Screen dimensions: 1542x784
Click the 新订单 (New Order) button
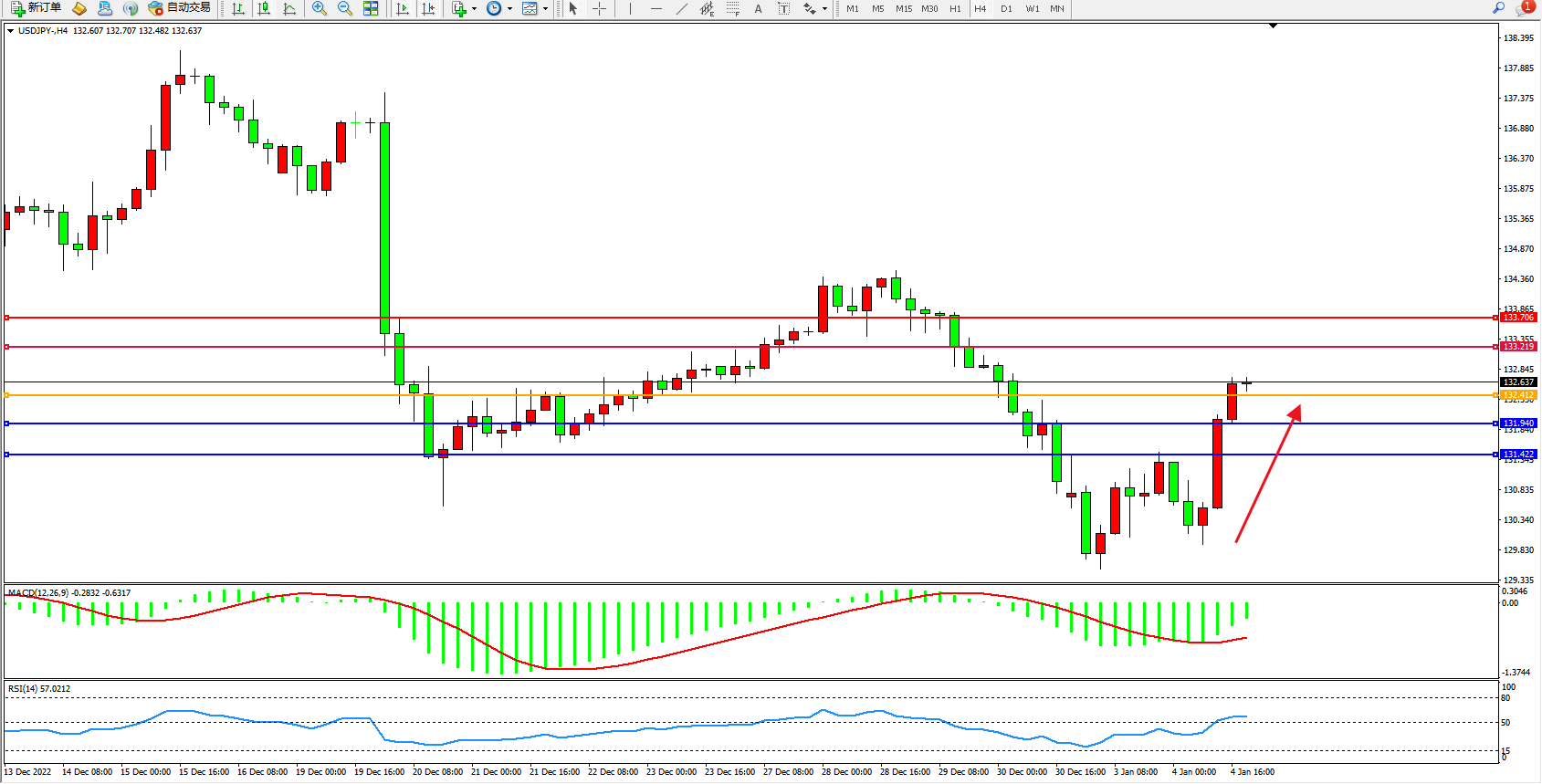click(37, 8)
